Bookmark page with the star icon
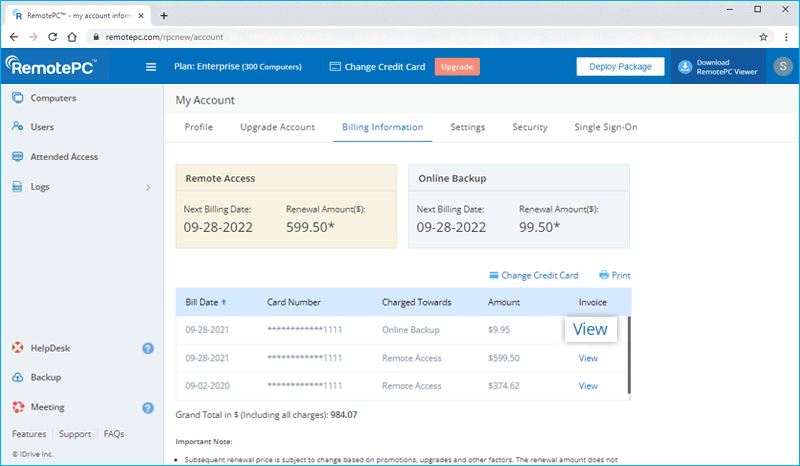 click(763, 37)
